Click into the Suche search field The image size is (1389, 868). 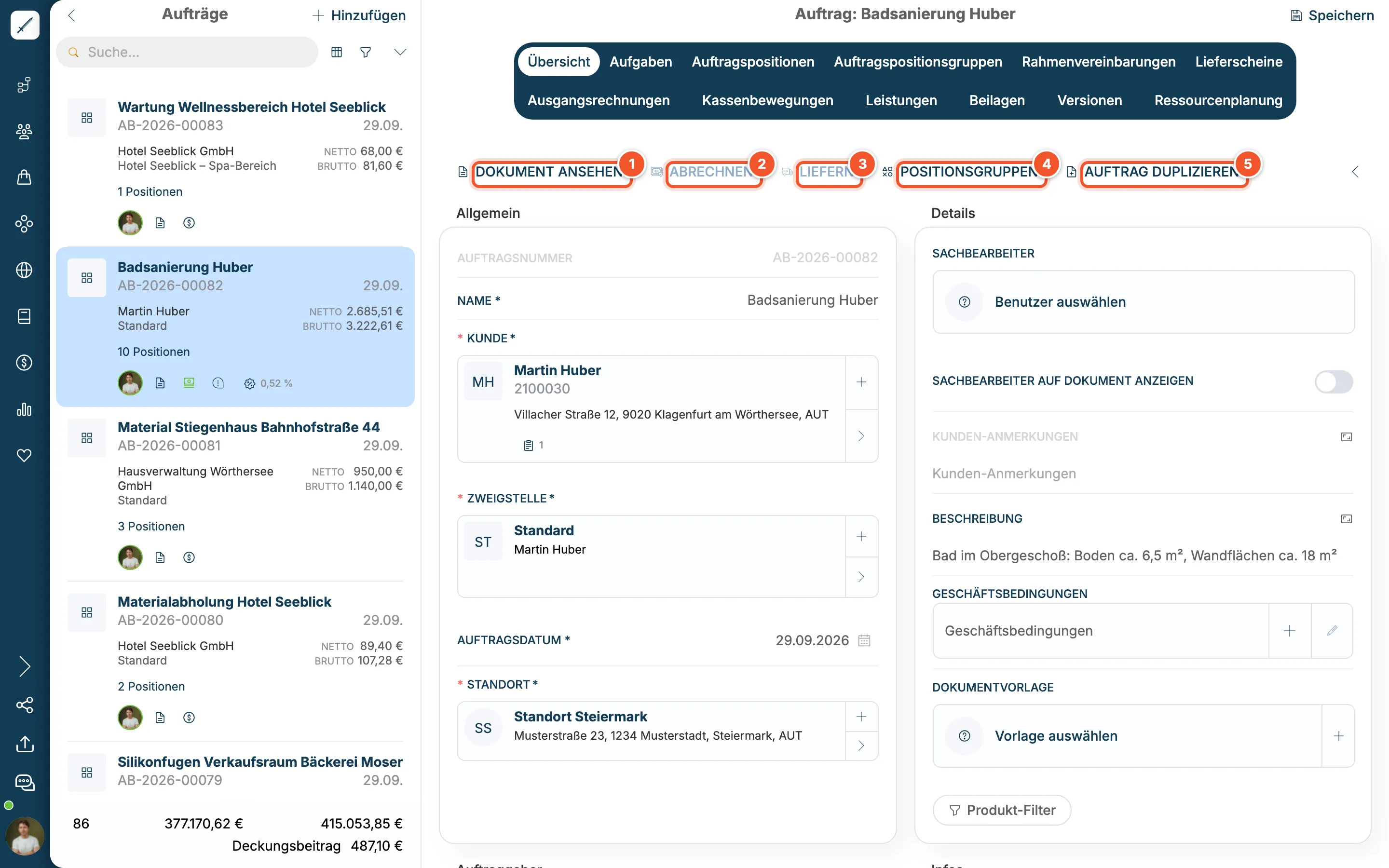[187, 52]
